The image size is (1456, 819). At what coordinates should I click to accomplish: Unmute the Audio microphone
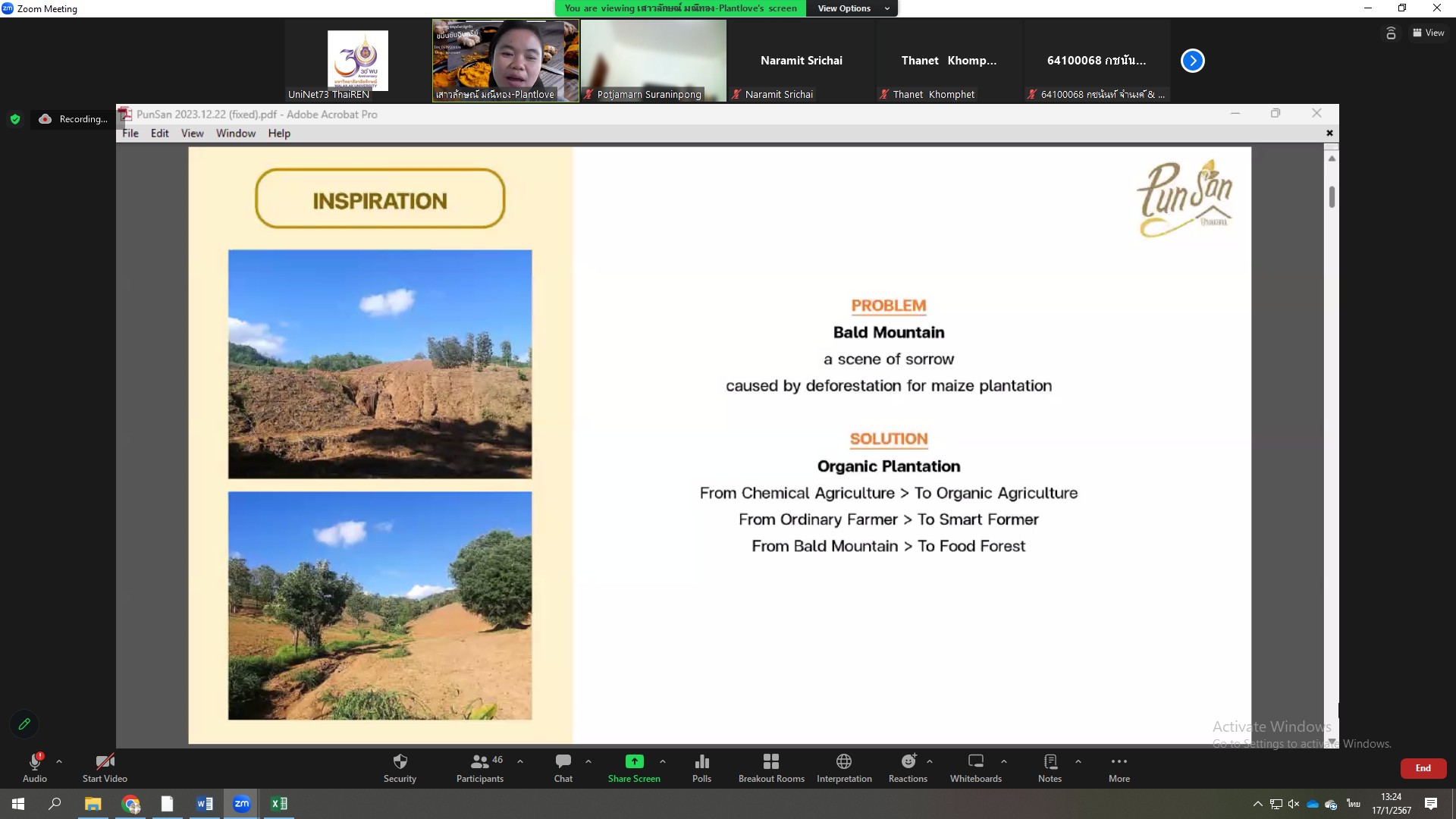click(35, 762)
